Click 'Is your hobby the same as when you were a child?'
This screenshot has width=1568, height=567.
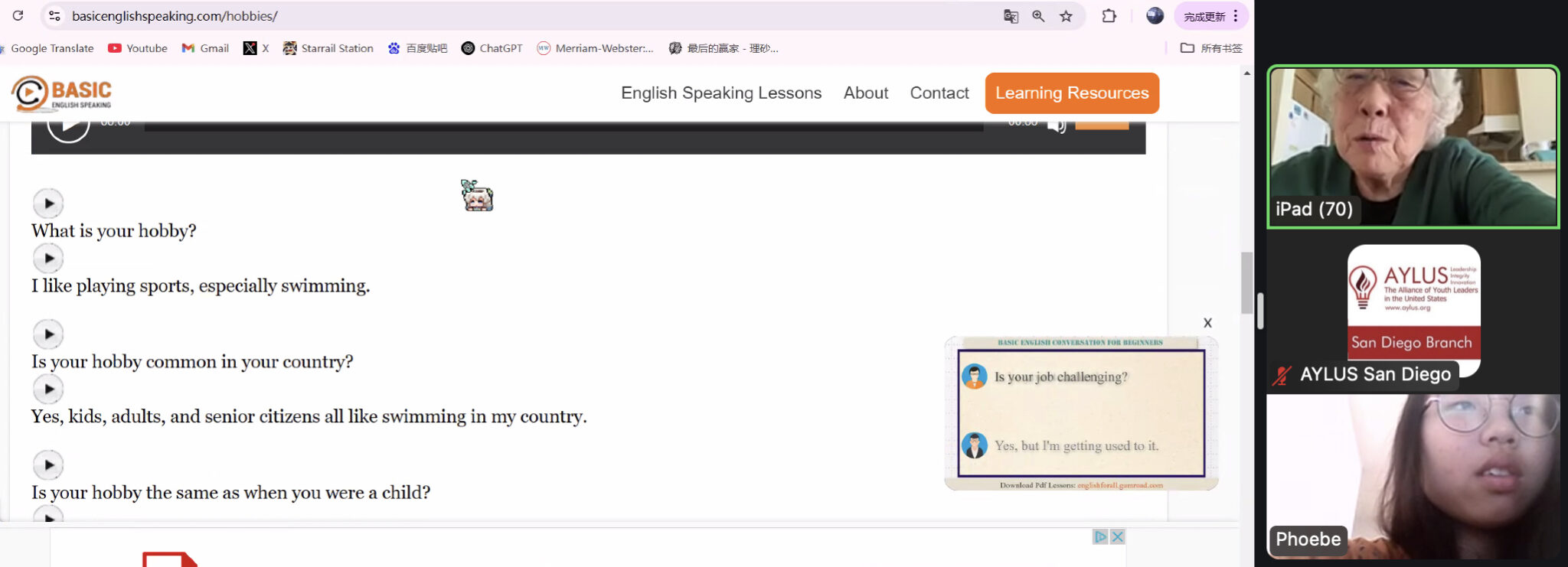point(231,493)
